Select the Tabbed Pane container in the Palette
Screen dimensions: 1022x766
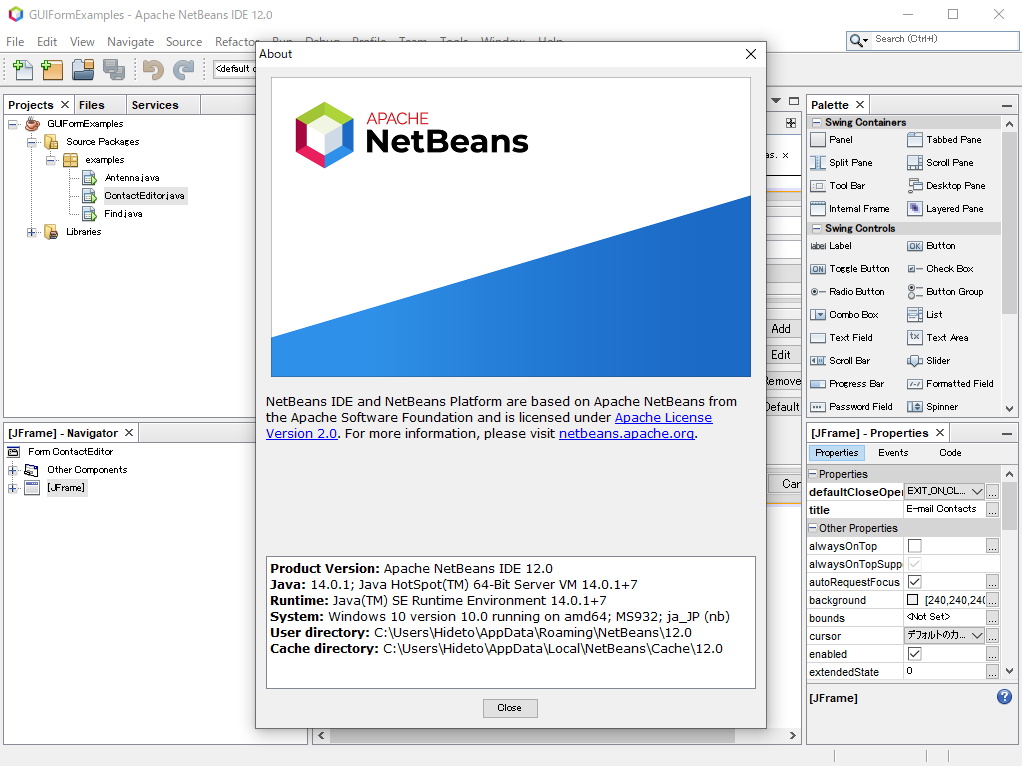[x=952, y=139]
